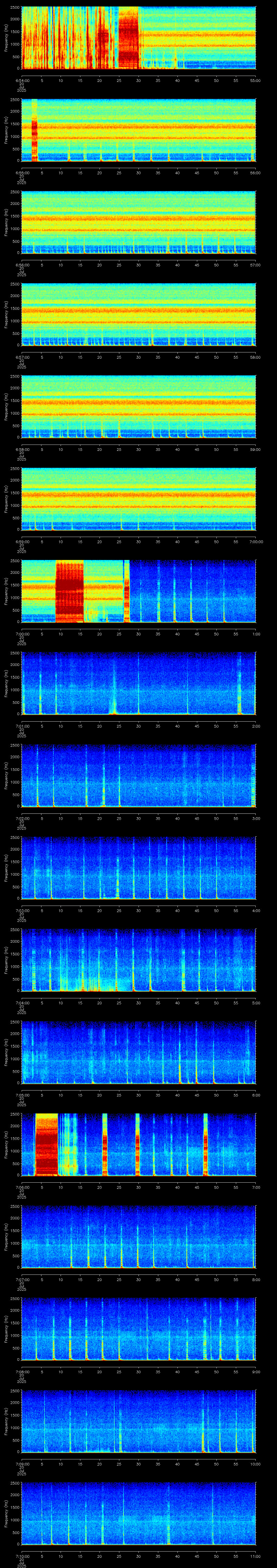Click the '5:00' end time label
Screen dimensions: 277x1568
pos(256,1003)
